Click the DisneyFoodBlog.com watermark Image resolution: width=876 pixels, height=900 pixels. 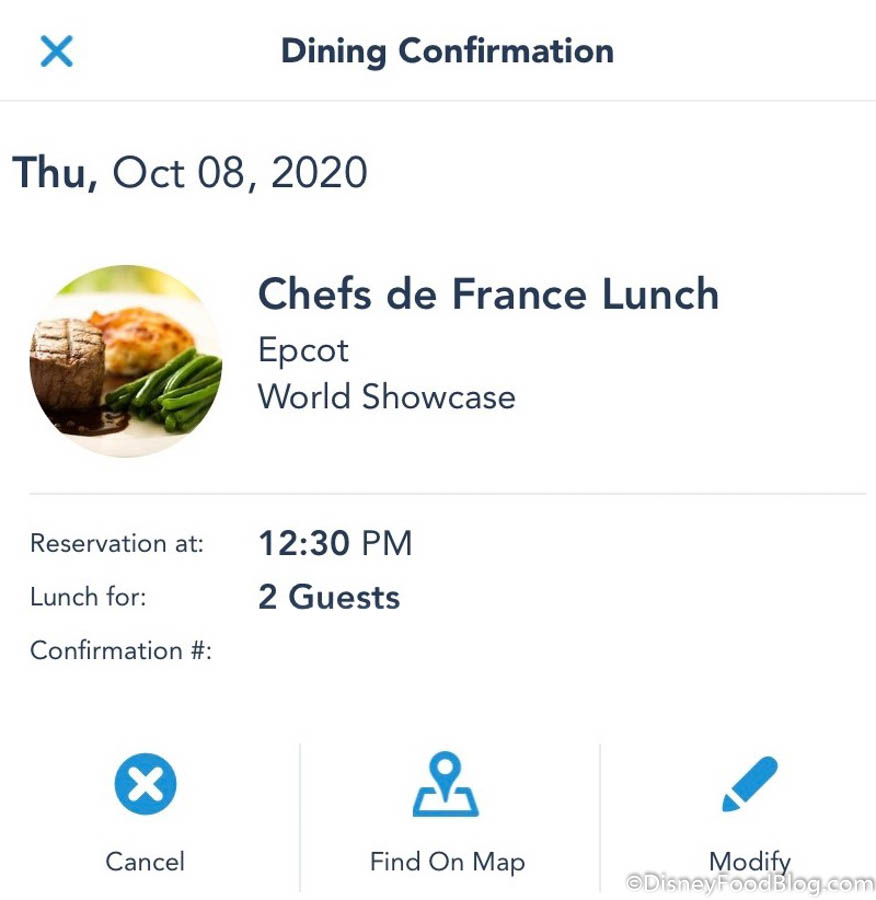tap(750, 884)
